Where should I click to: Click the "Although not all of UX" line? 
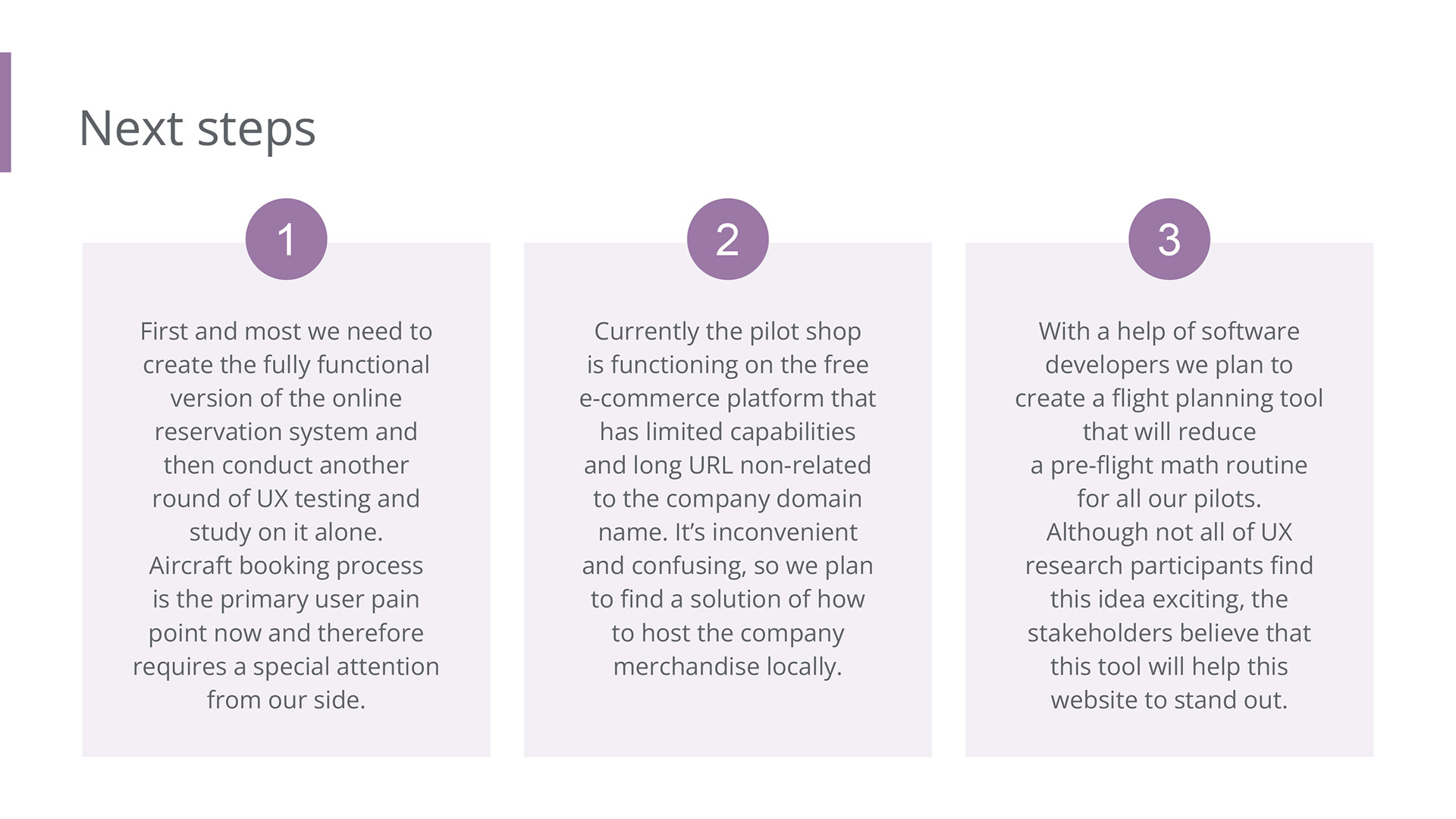pyautogui.click(x=1169, y=532)
